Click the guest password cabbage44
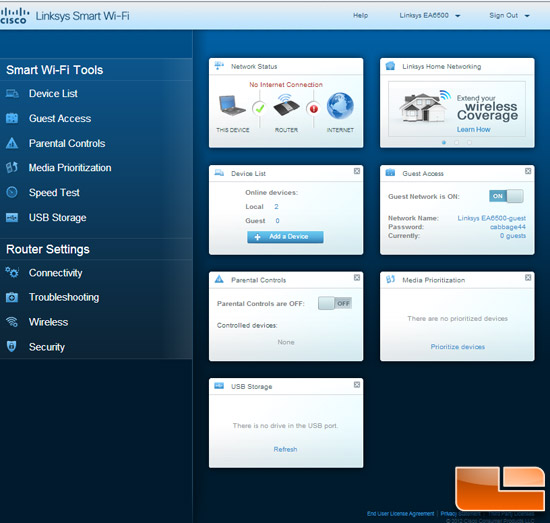 pos(508,227)
